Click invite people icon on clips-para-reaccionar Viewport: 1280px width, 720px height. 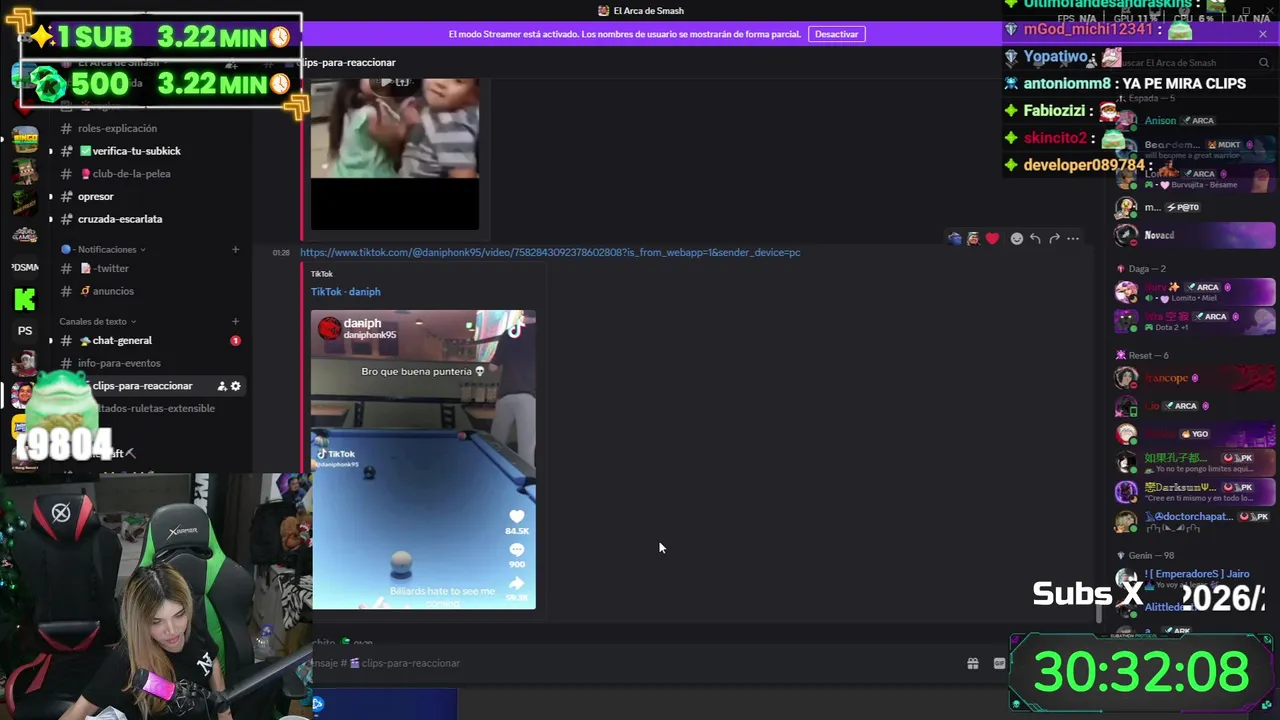point(222,386)
